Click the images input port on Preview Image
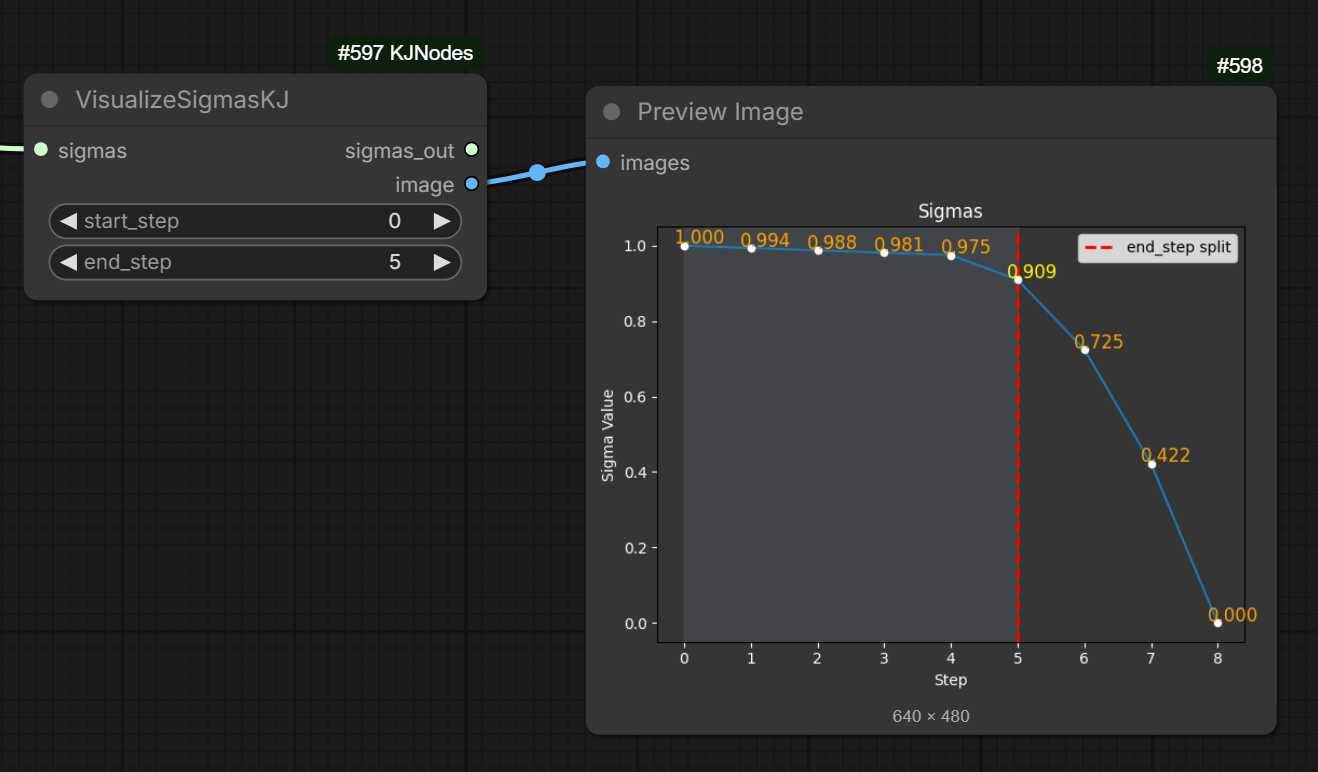1318x772 pixels. click(x=603, y=162)
